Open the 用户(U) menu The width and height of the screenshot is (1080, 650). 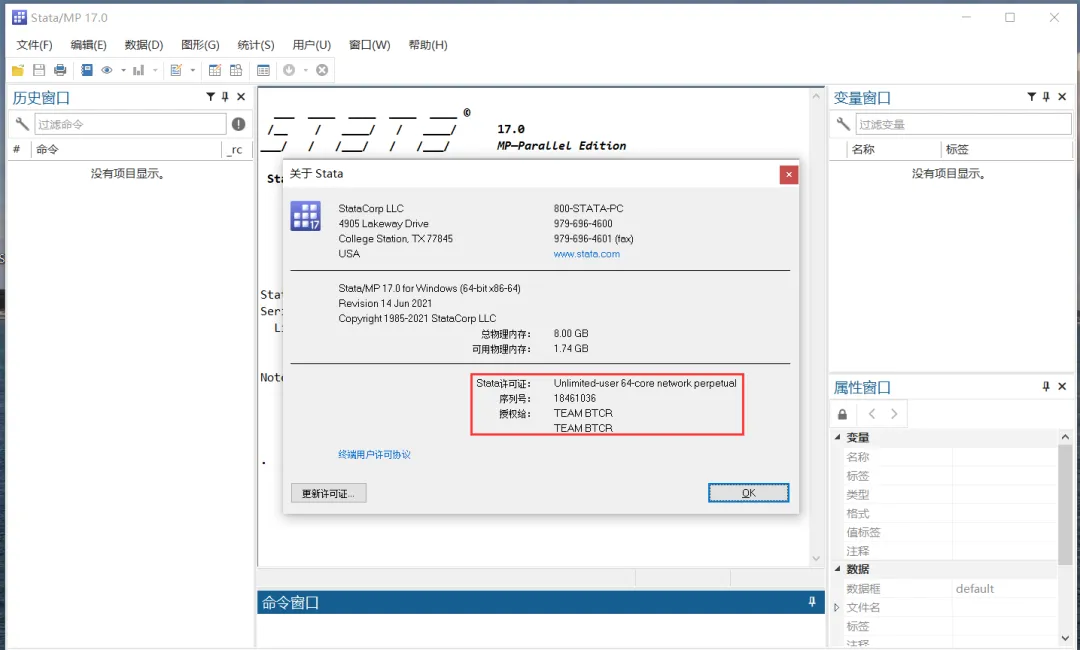(312, 45)
